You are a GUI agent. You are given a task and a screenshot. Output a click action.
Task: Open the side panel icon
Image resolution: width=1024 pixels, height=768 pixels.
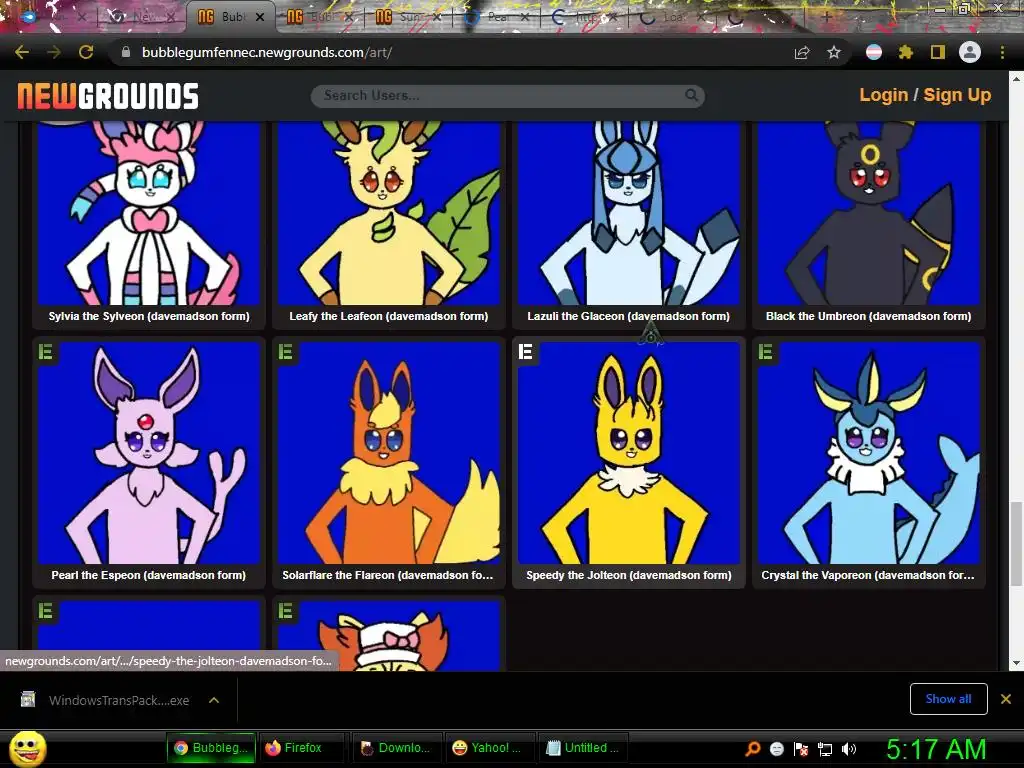(938, 52)
